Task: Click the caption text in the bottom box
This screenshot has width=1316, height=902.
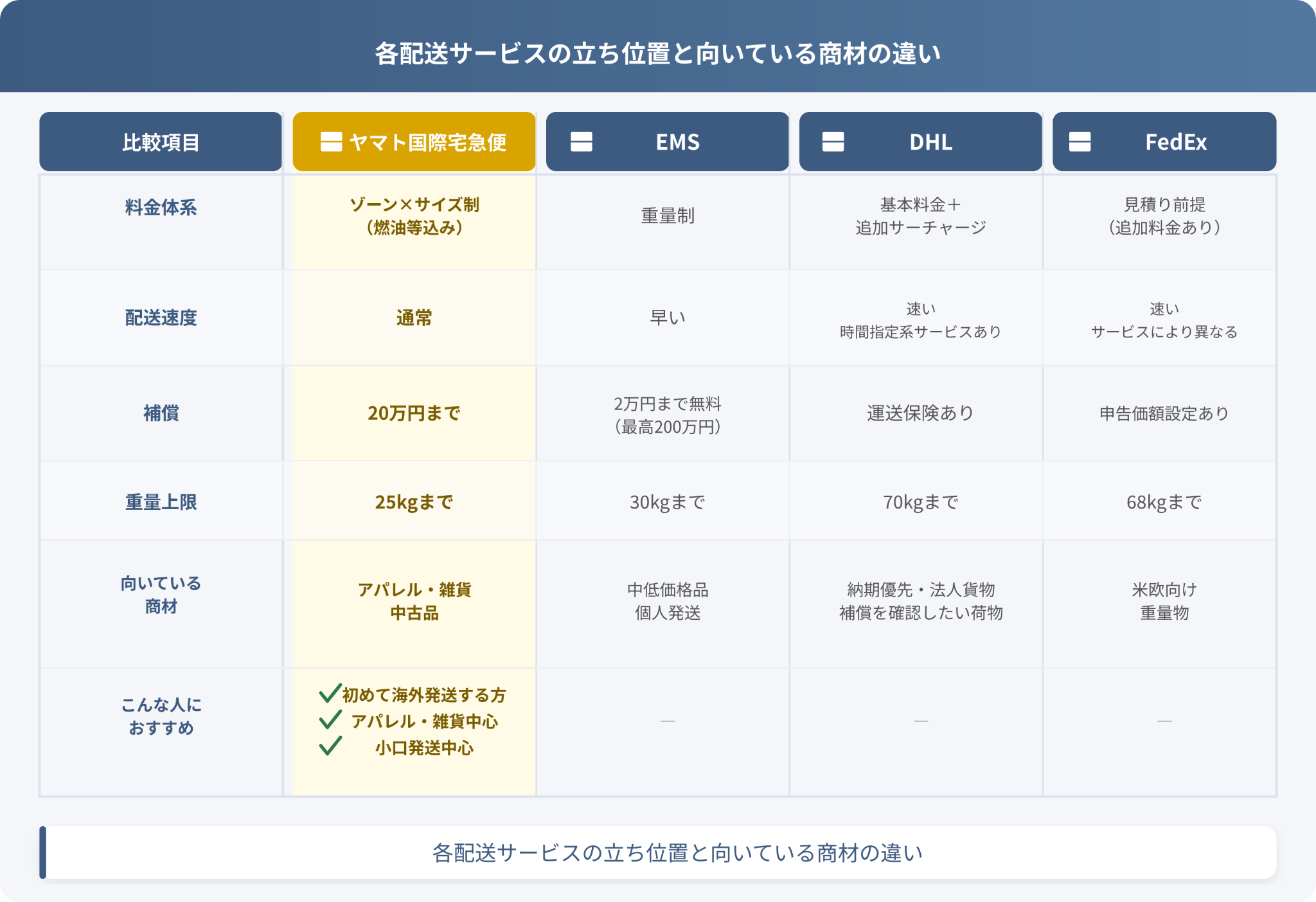Action: point(677,852)
